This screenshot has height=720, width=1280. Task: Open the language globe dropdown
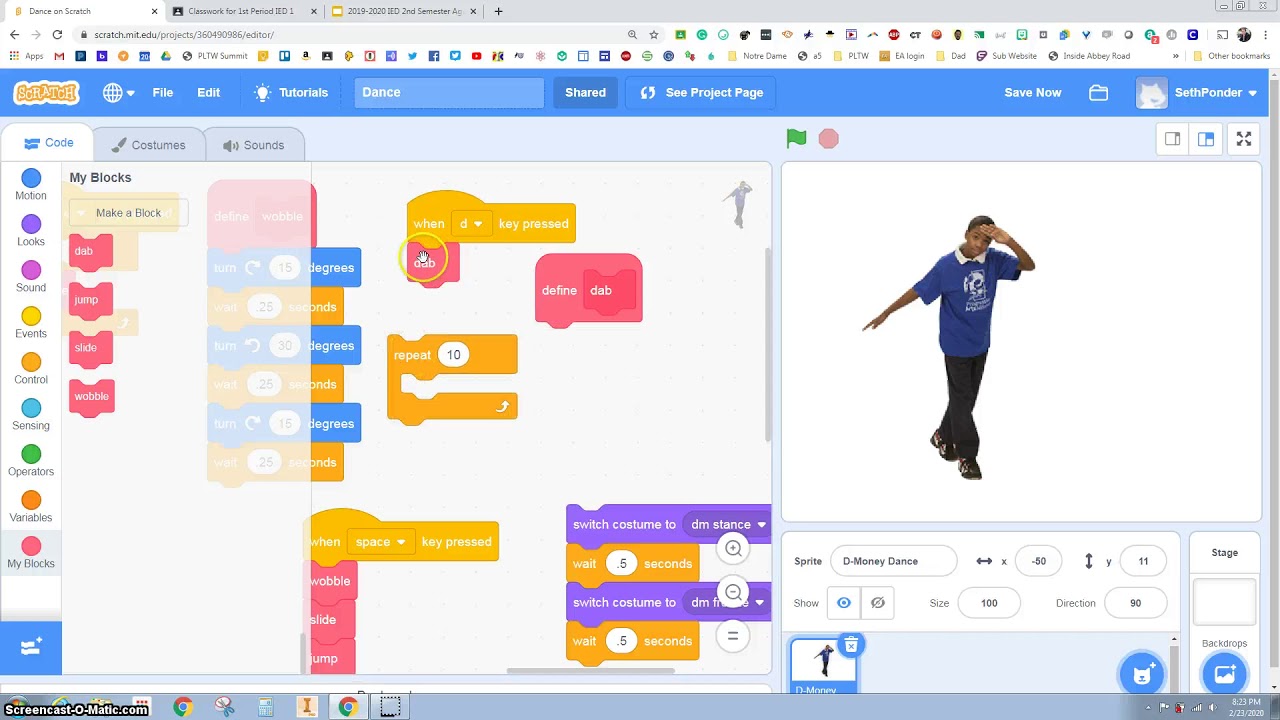(118, 92)
